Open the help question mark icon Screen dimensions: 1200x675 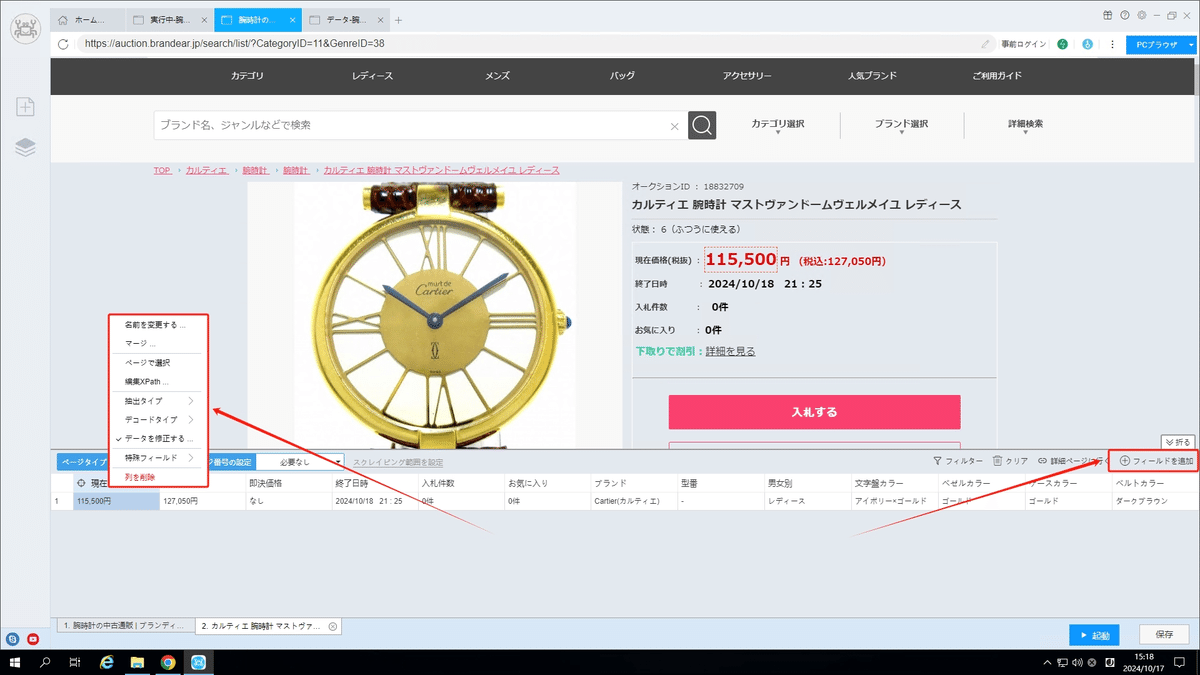pyautogui.click(x=1124, y=15)
